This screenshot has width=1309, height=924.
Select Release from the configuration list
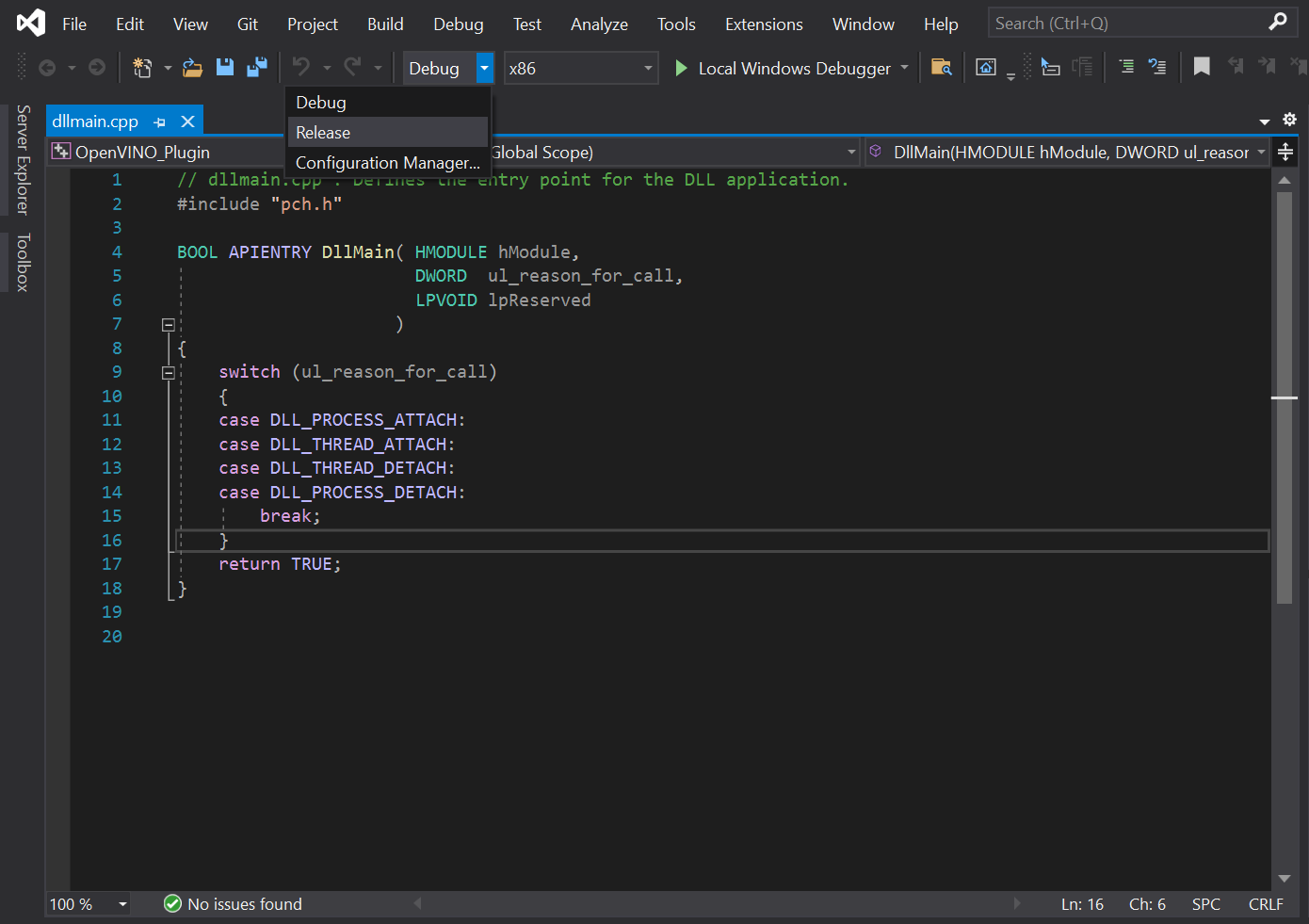pos(323,133)
